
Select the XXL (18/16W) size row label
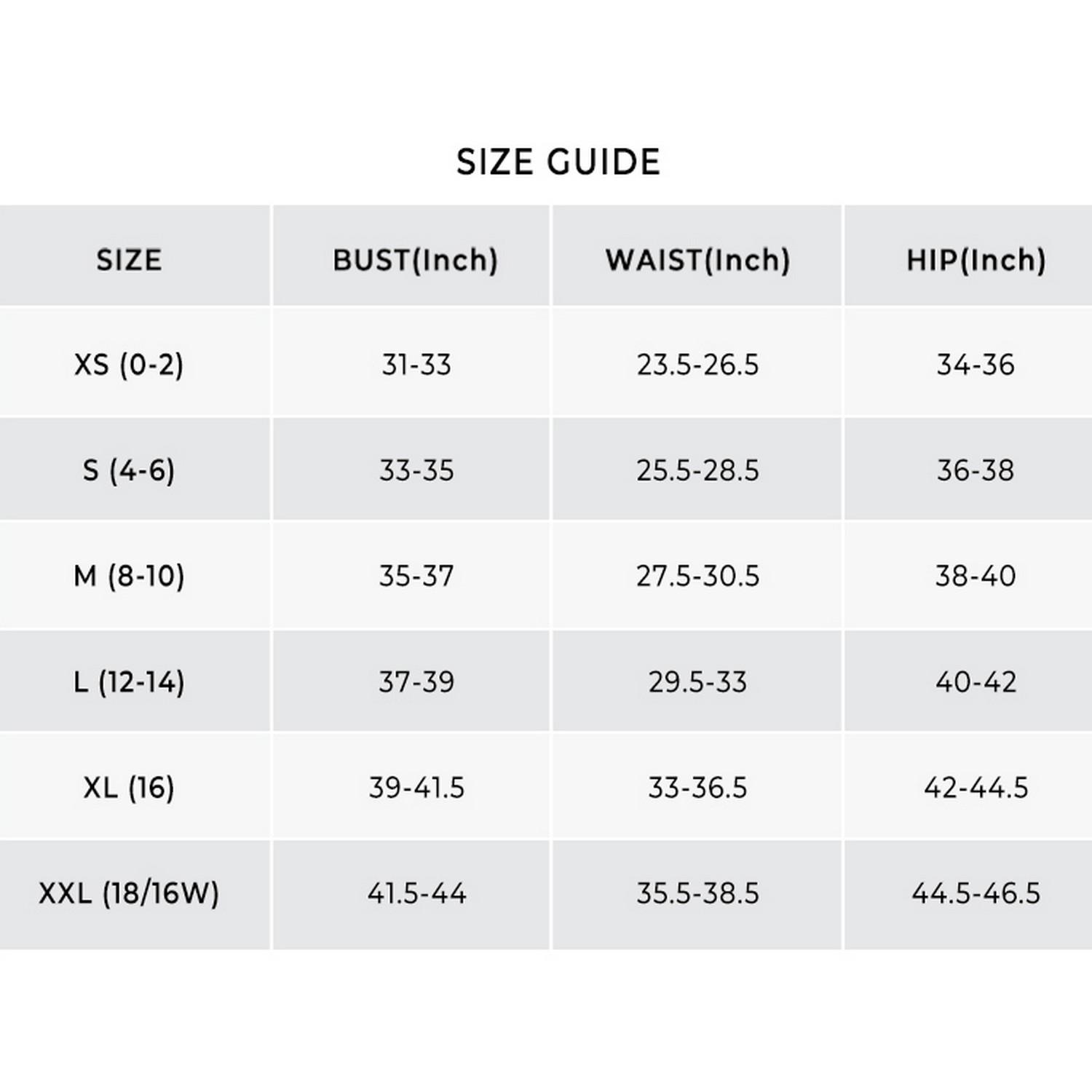pos(129,893)
